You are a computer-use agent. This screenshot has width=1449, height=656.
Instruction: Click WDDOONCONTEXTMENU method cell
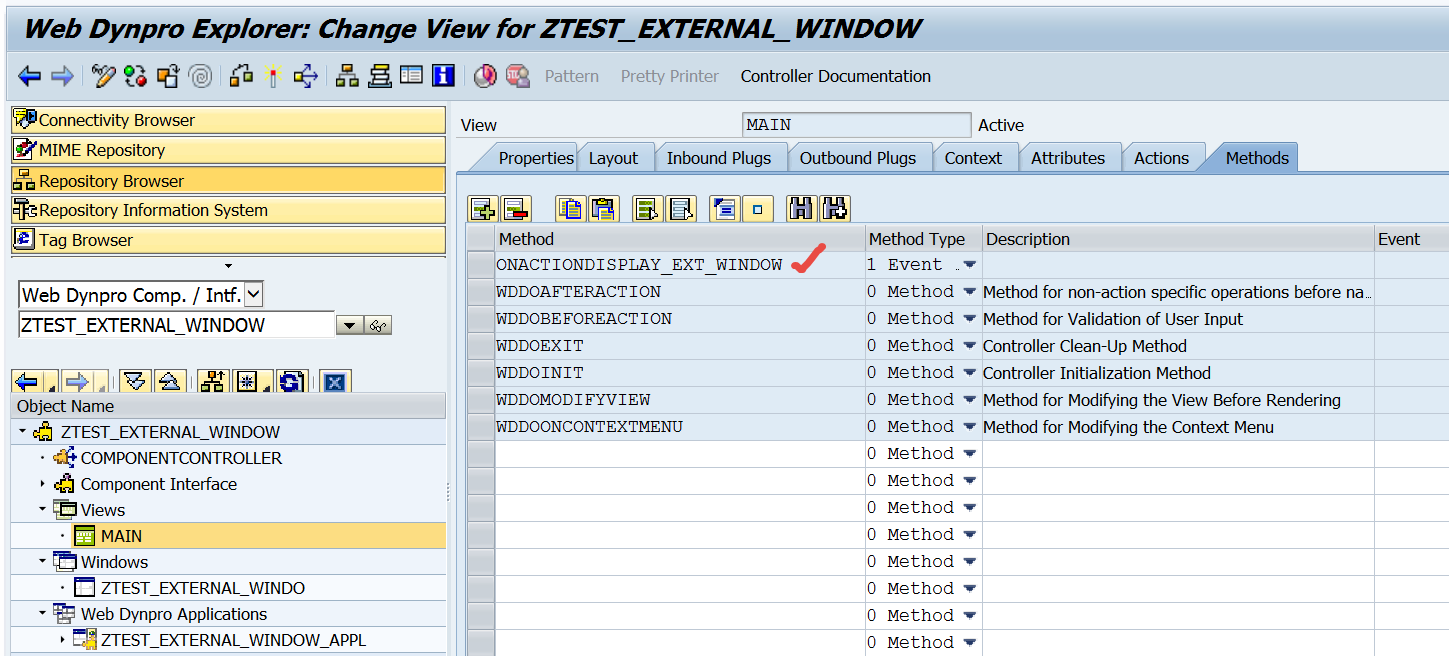click(x=680, y=427)
